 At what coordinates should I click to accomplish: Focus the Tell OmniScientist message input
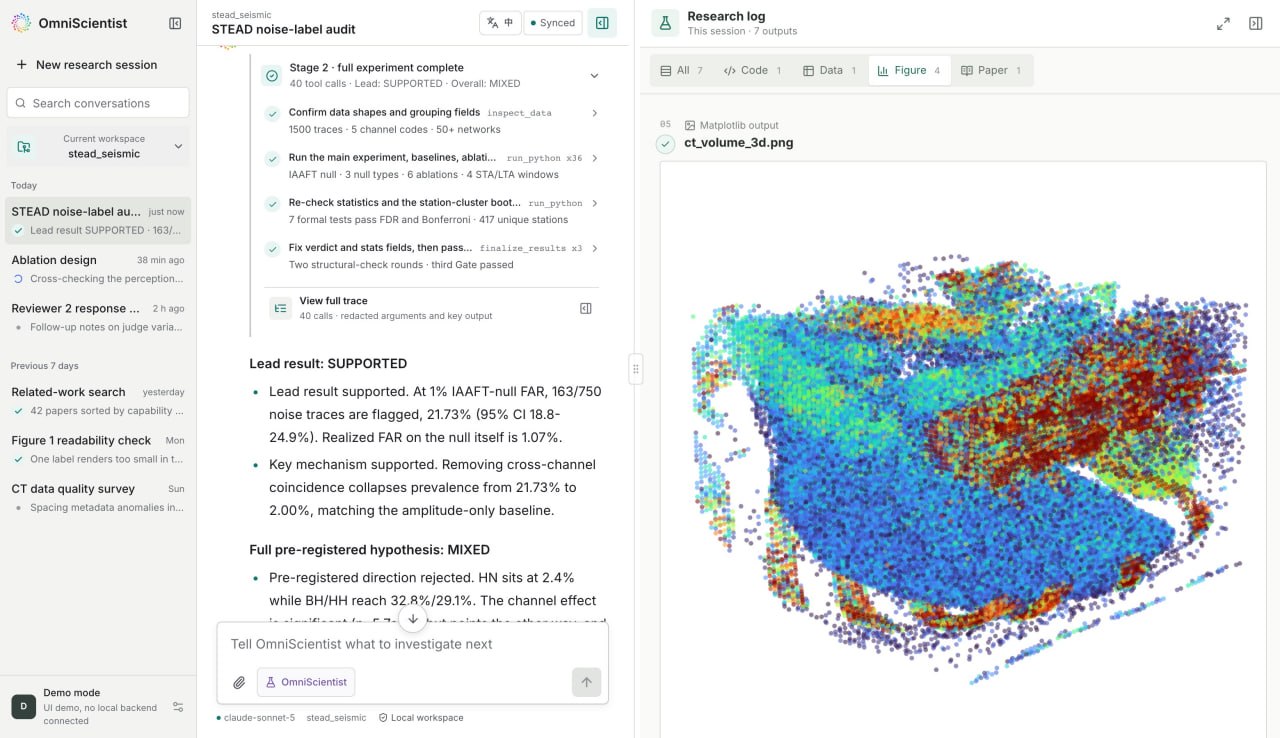412,644
